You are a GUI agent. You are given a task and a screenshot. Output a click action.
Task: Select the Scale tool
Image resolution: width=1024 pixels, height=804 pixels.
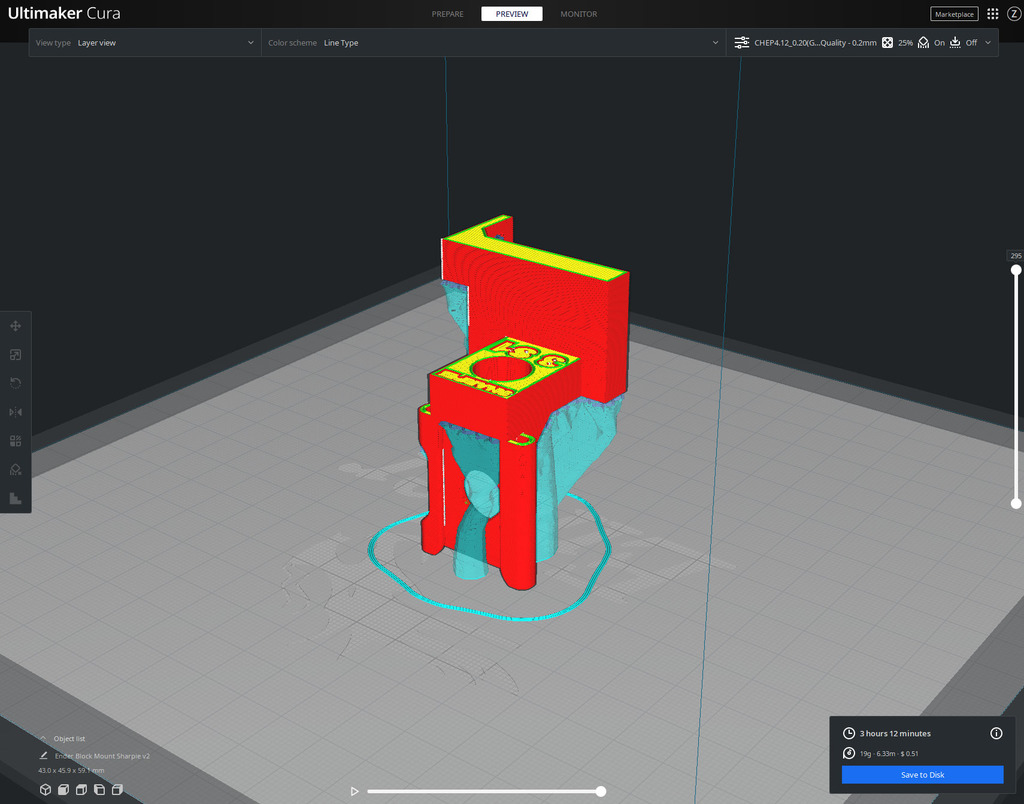(15, 354)
